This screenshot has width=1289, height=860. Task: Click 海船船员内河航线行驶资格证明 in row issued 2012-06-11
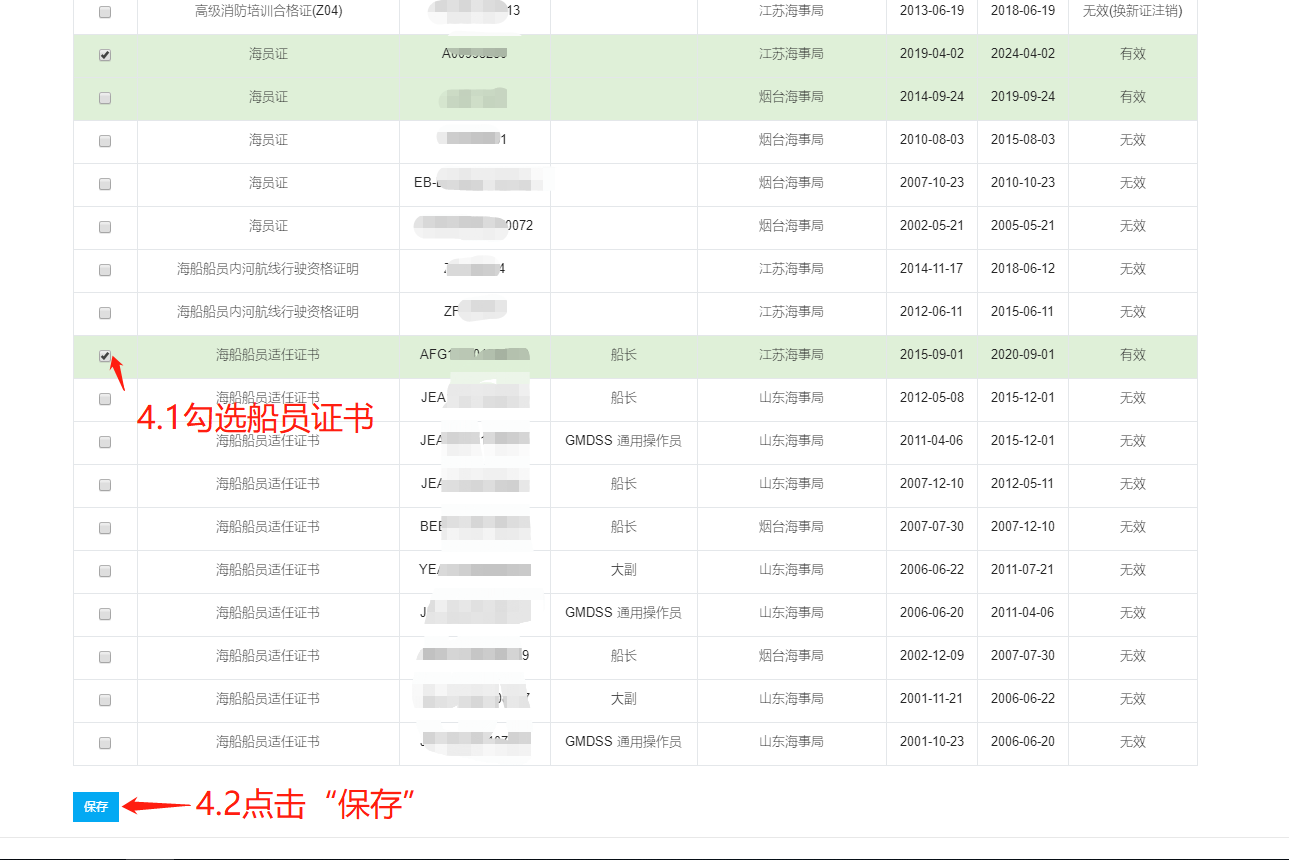[x=268, y=312]
